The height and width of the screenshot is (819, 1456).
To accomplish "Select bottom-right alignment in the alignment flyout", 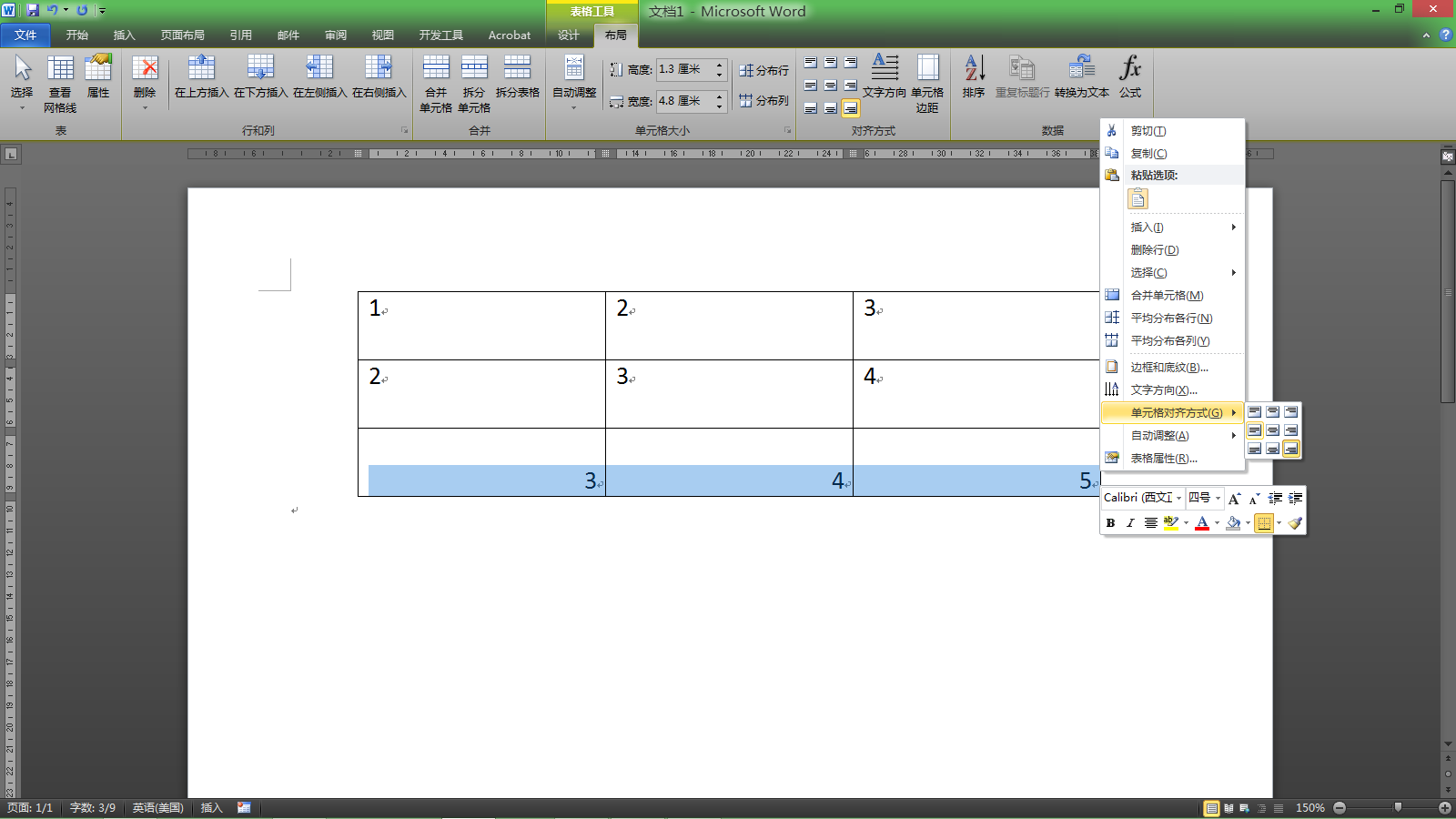I will pos(1291,449).
